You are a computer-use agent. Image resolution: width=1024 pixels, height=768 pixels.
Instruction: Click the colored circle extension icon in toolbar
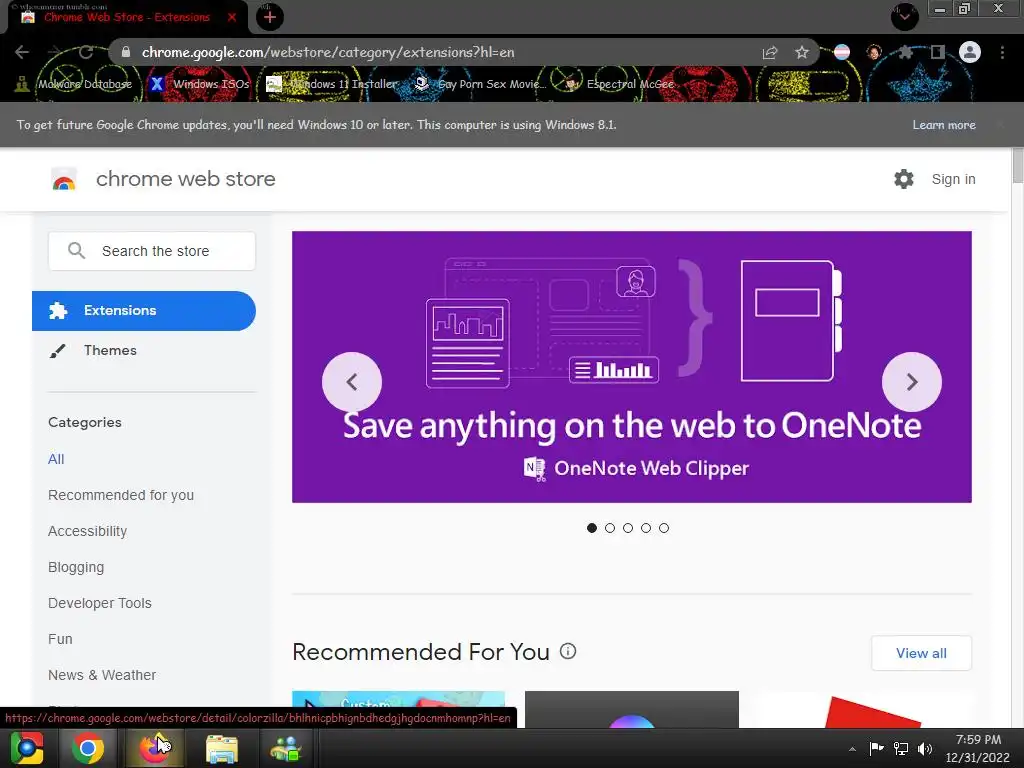coord(842,52)
